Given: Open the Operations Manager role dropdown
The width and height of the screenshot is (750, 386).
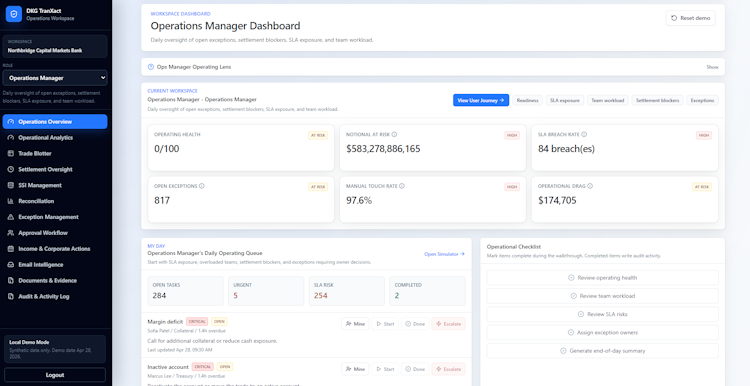Looking at the screenshot, I should [x=55, y=78].
